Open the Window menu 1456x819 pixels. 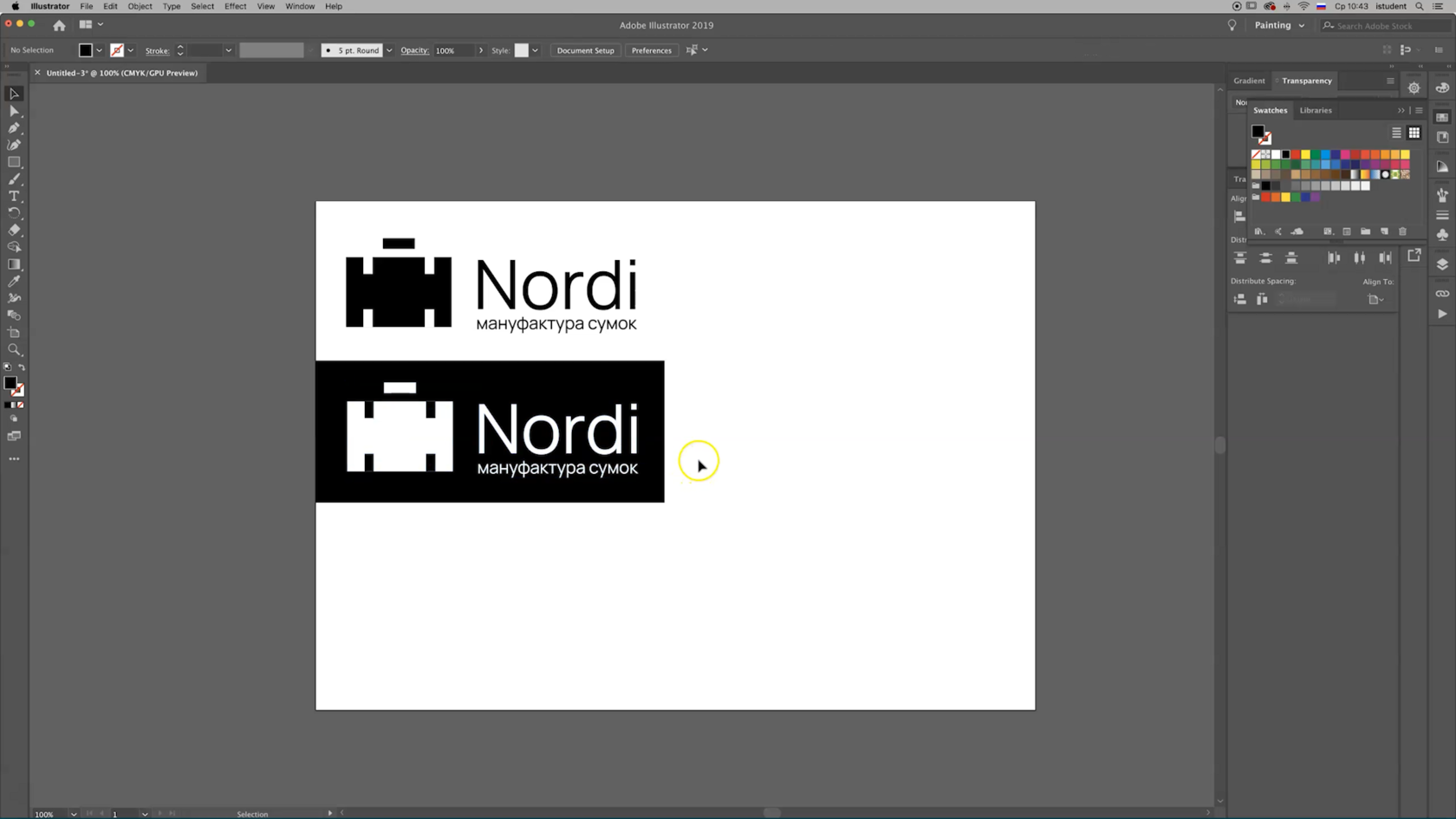coord(300,6)
